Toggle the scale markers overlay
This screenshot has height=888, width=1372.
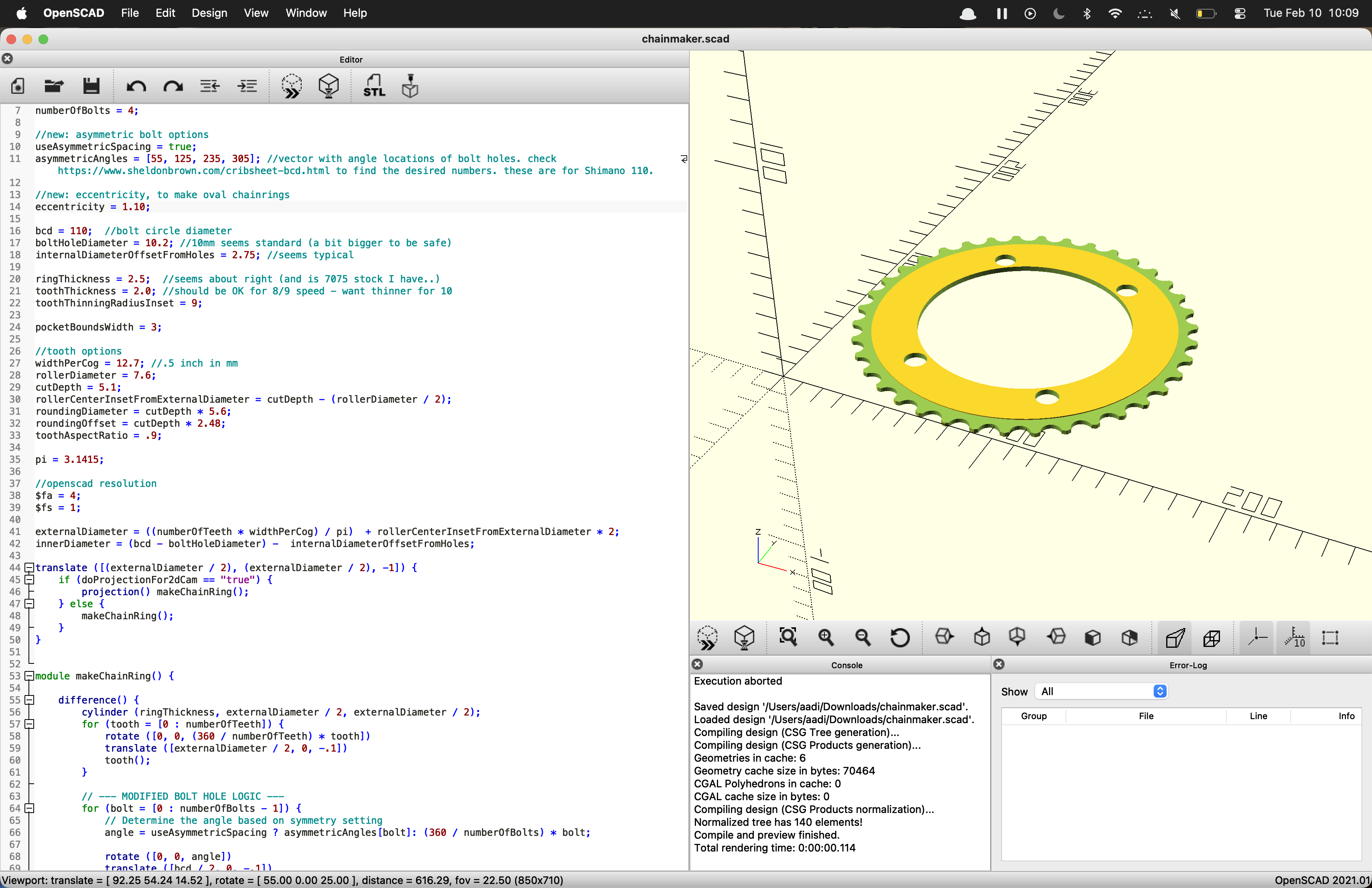(1293, 638)
